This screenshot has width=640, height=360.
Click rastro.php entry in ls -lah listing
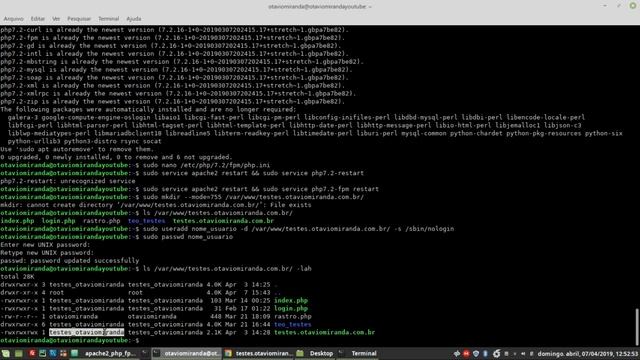coord(293,317)
